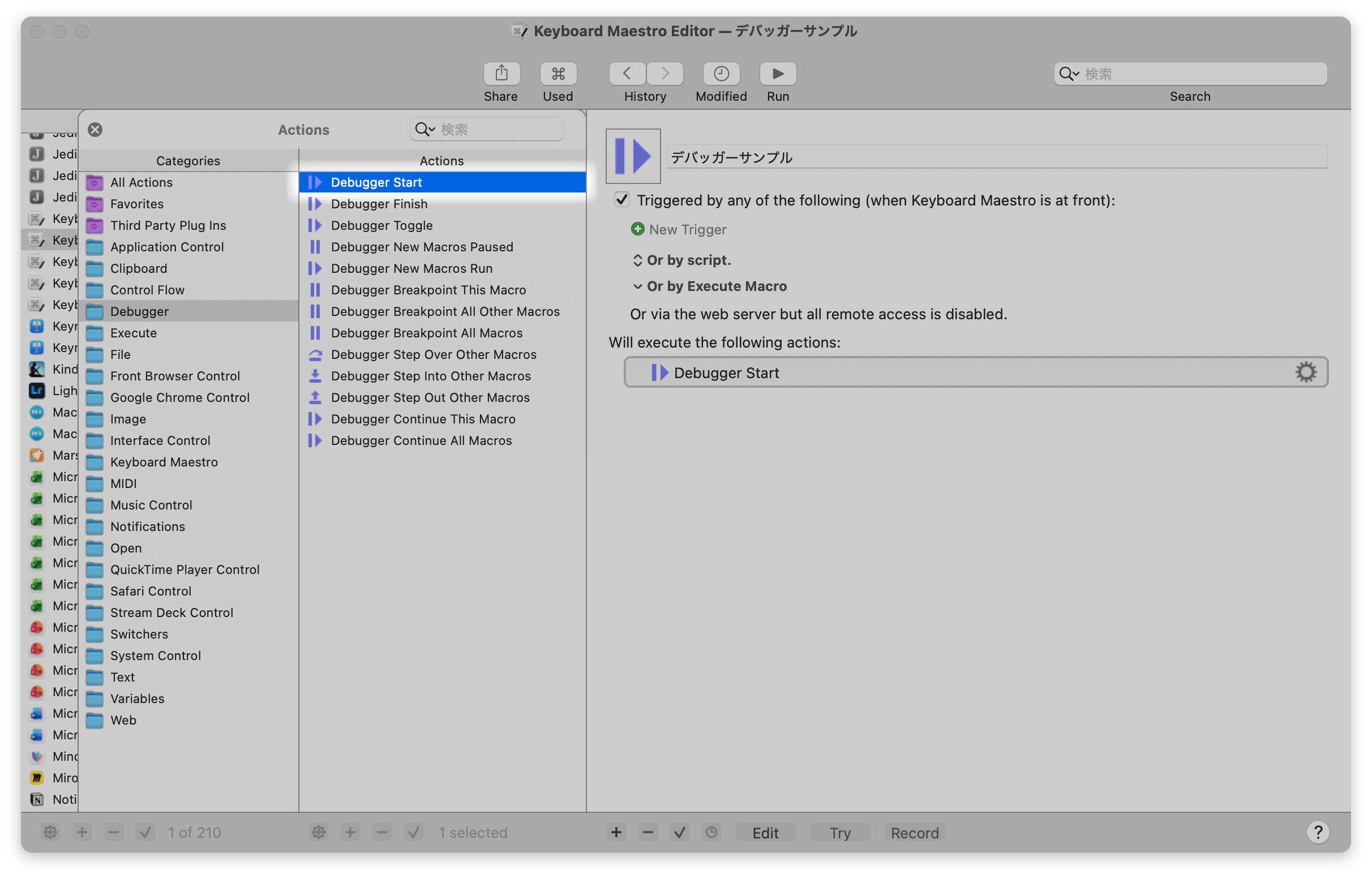Click the Modified clock icon

click(x=721, y=74)
